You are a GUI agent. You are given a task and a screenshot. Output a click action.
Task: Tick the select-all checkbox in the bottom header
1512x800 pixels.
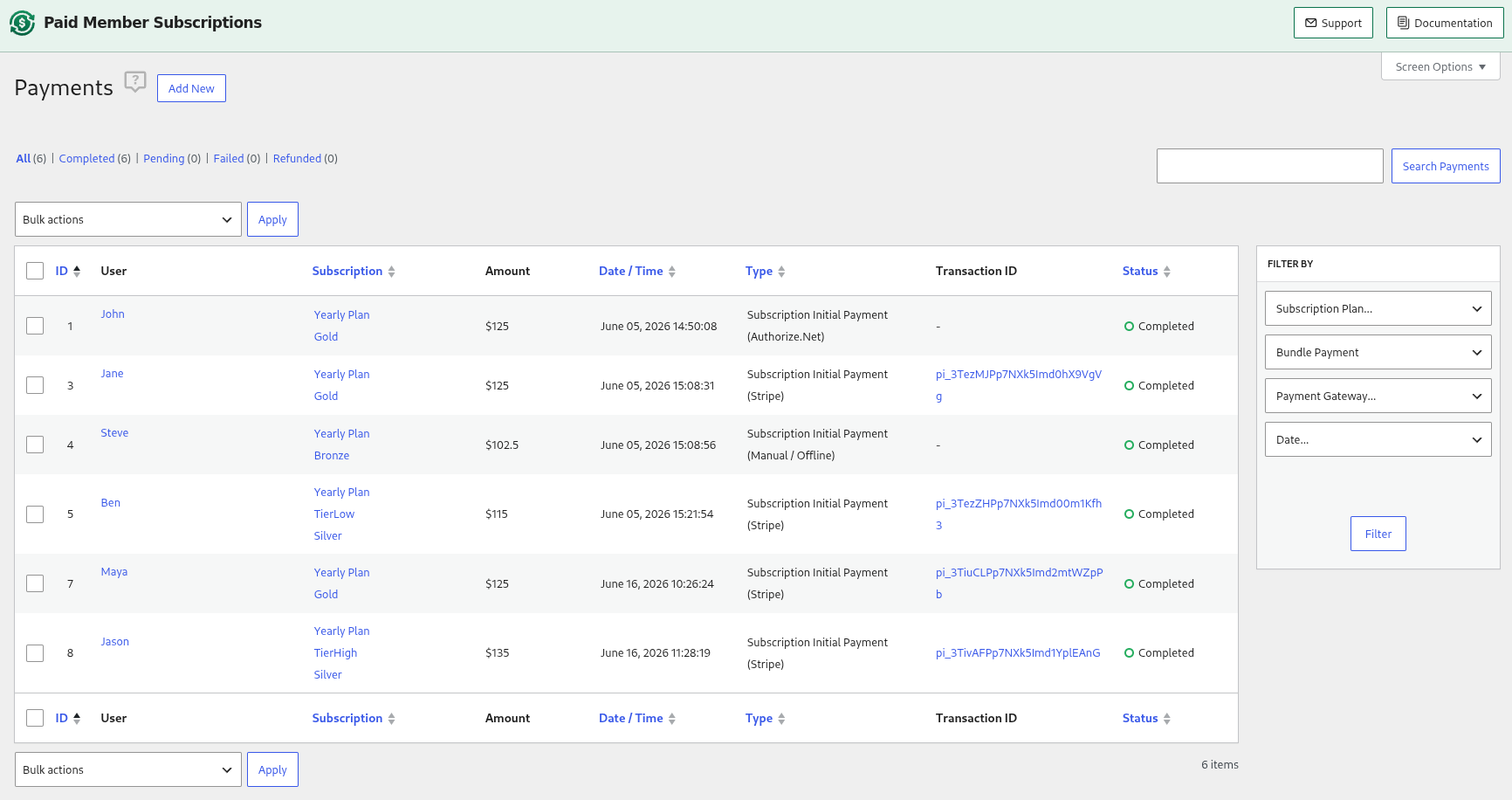[35, 718]
